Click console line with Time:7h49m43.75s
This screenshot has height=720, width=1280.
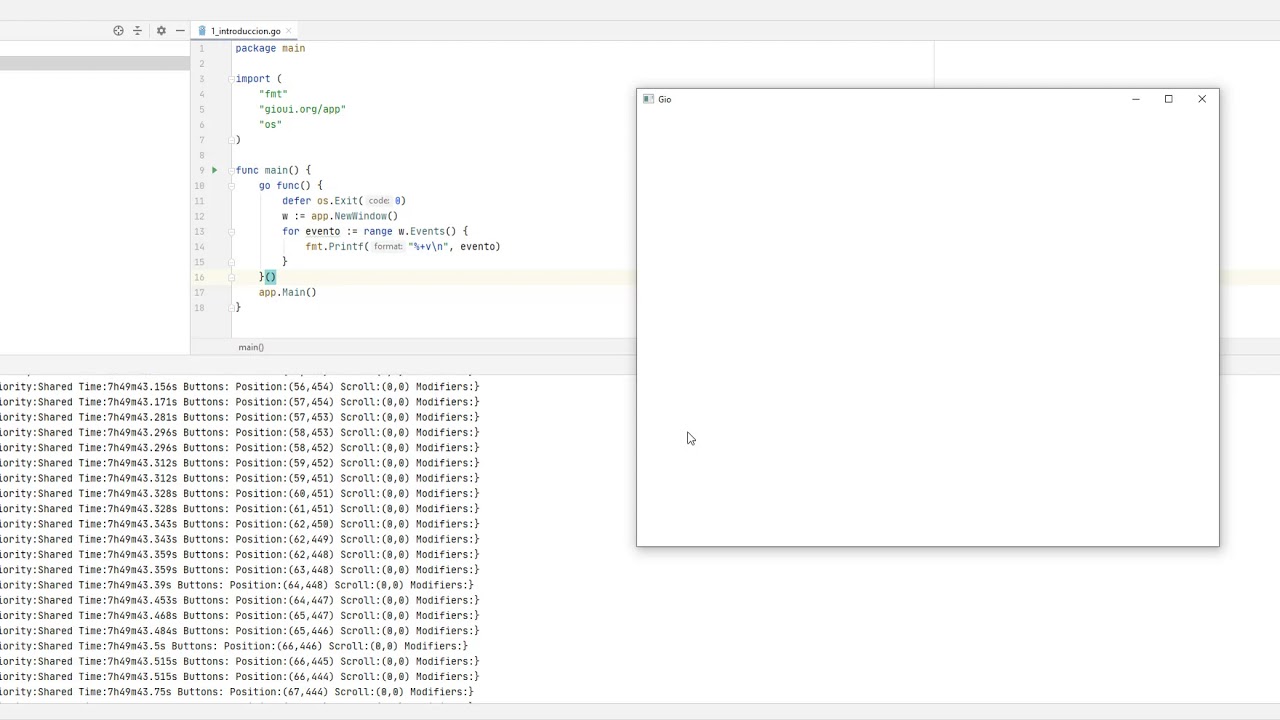click(237, 692)
